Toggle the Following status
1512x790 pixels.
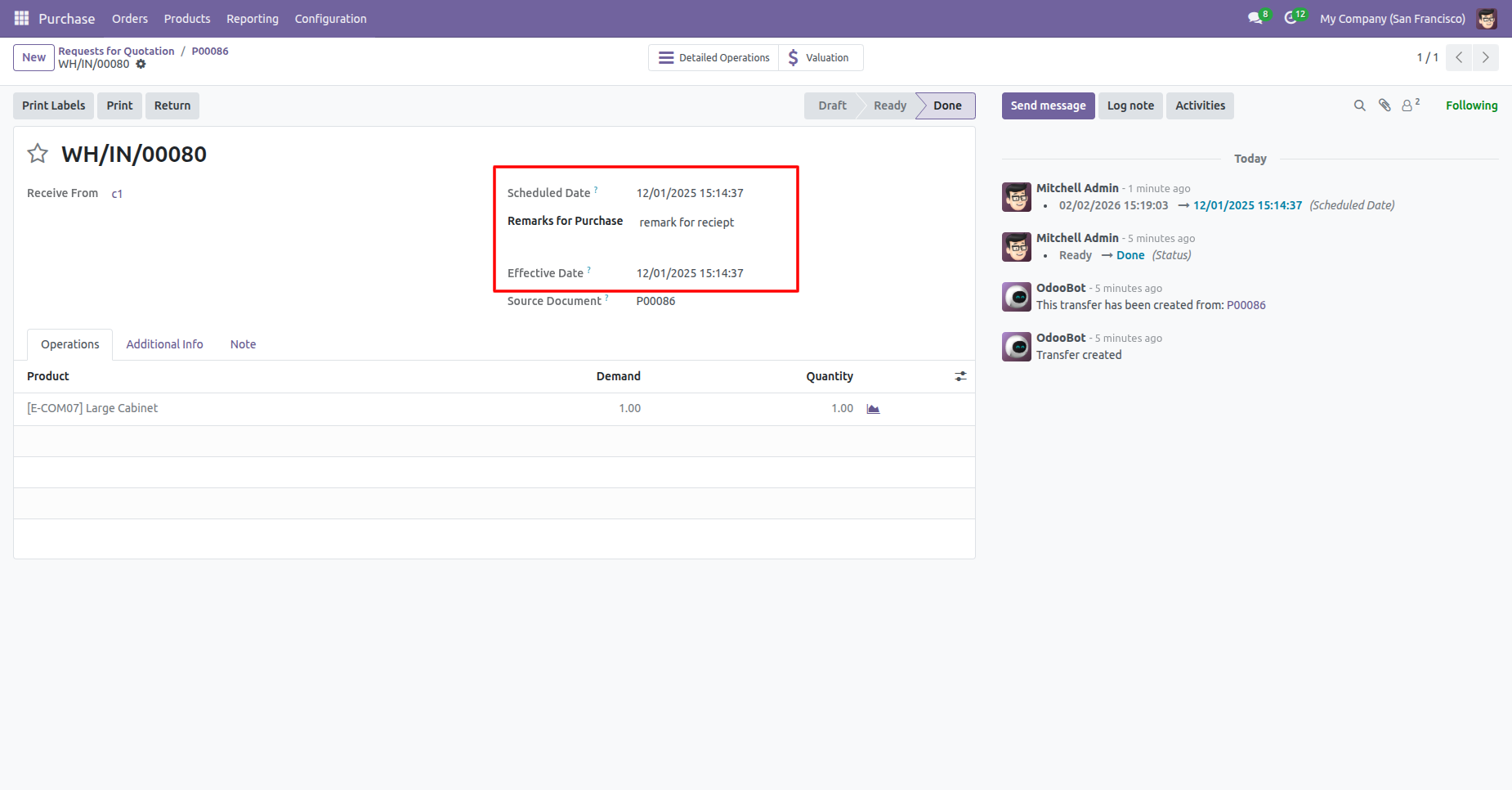coord(1471,105)
